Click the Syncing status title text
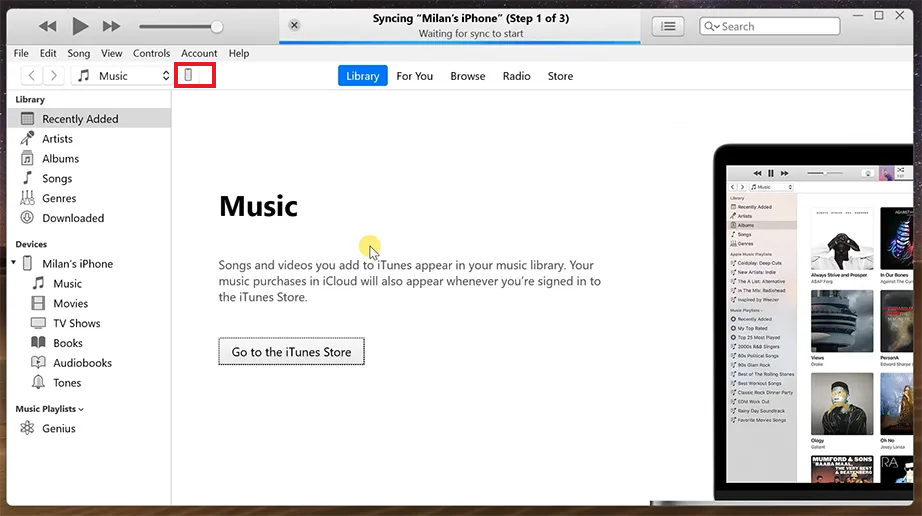The height and width of the screenshot is (516, 922). (471, 18)
